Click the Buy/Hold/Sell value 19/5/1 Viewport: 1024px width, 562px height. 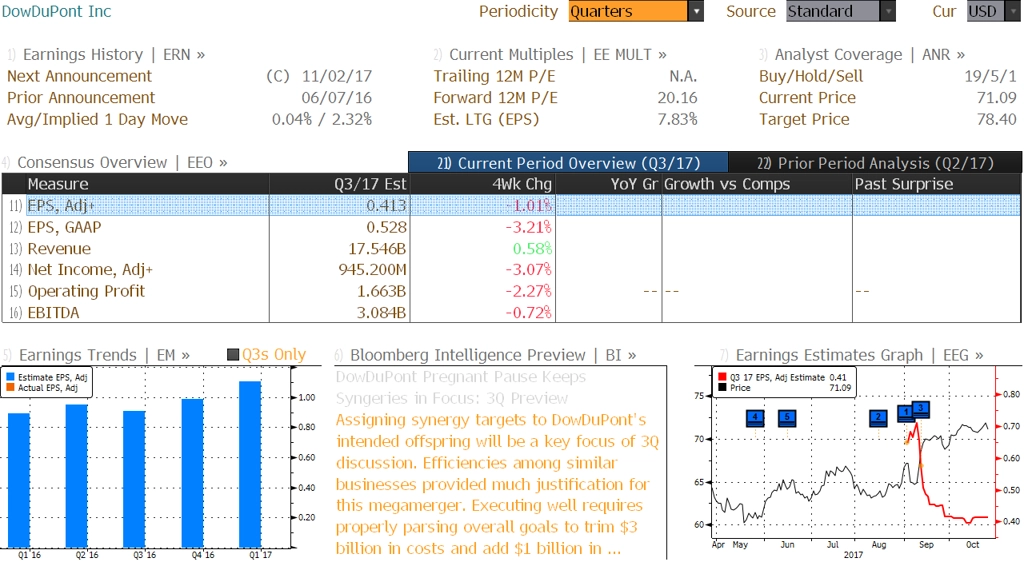click(991, 76)
